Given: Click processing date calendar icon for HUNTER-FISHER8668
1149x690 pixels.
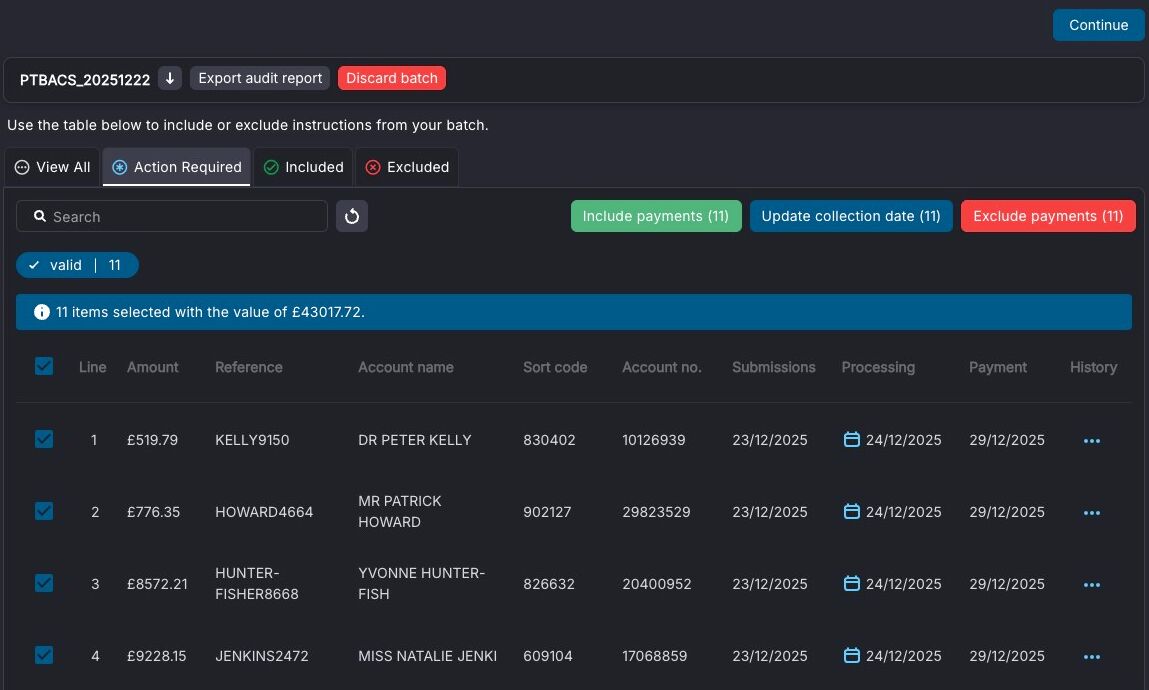Looking at the screenshot, I should point(851,583).
